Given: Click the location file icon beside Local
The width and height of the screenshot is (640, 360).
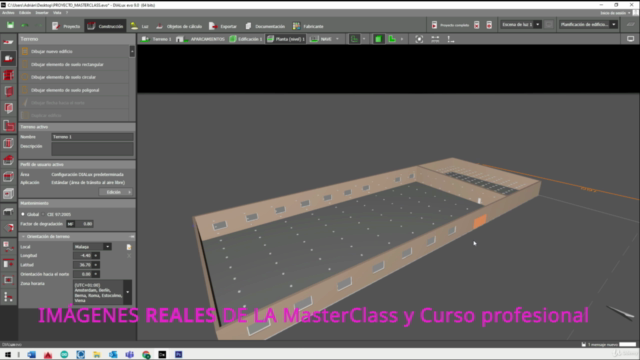Looking at the screenshot, I should 129,247.
